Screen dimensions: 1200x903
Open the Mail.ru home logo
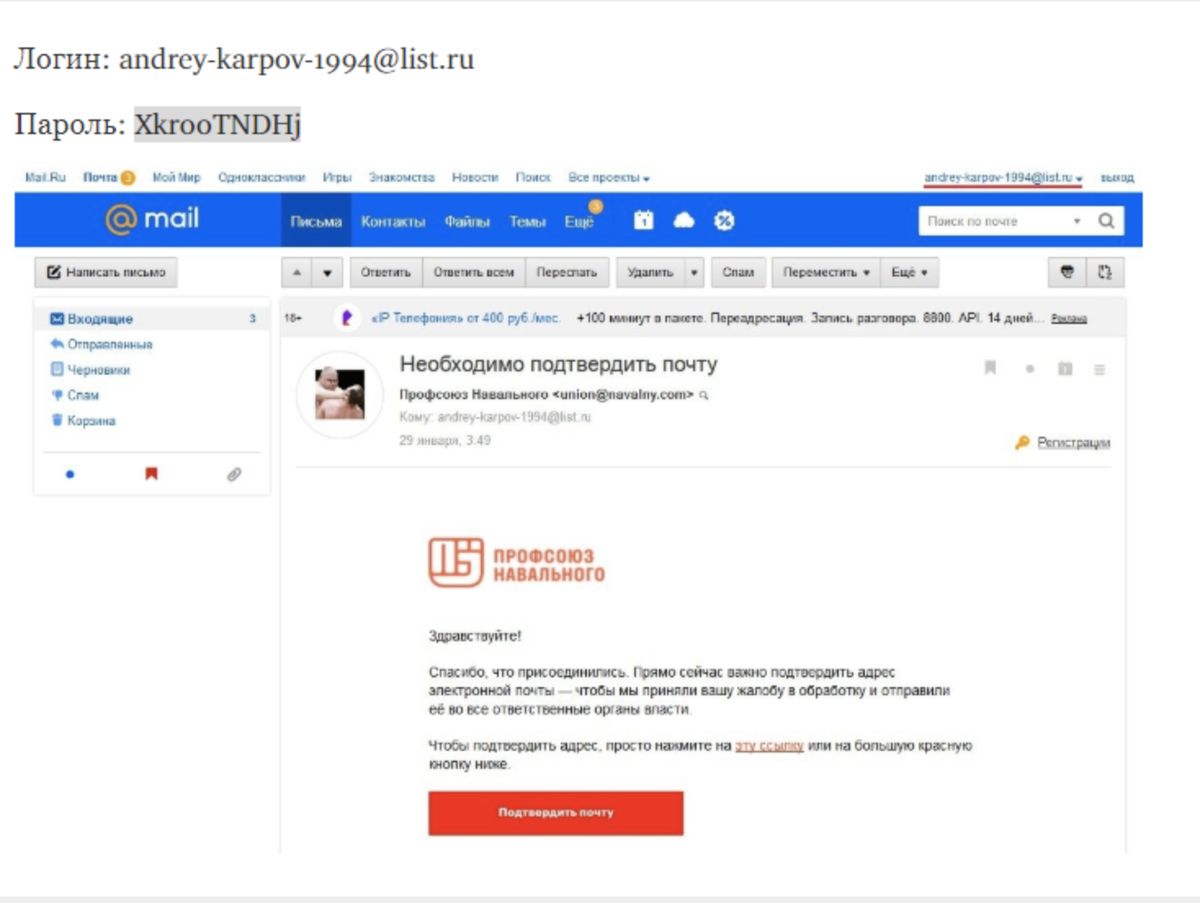pos(155,219)
